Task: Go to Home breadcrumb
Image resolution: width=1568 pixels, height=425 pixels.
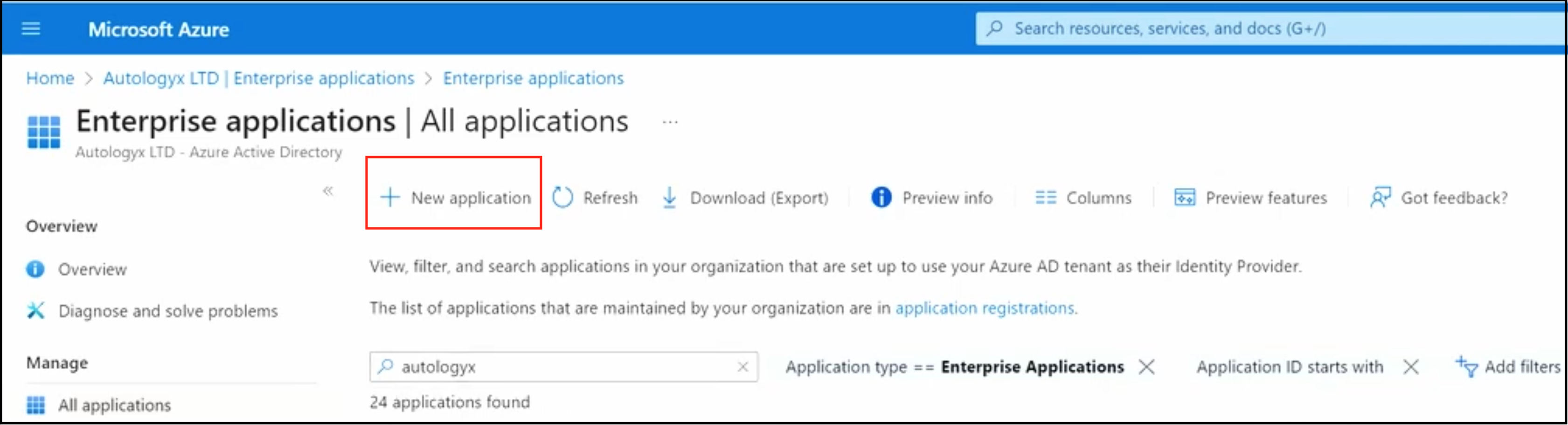Action: [x=50, y=78]
